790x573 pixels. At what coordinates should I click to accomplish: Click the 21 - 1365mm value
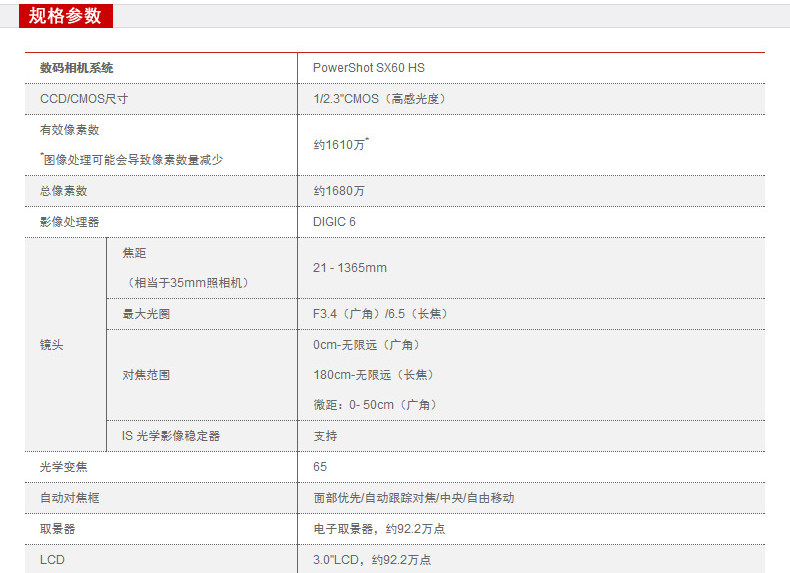(x=350, y=268)
